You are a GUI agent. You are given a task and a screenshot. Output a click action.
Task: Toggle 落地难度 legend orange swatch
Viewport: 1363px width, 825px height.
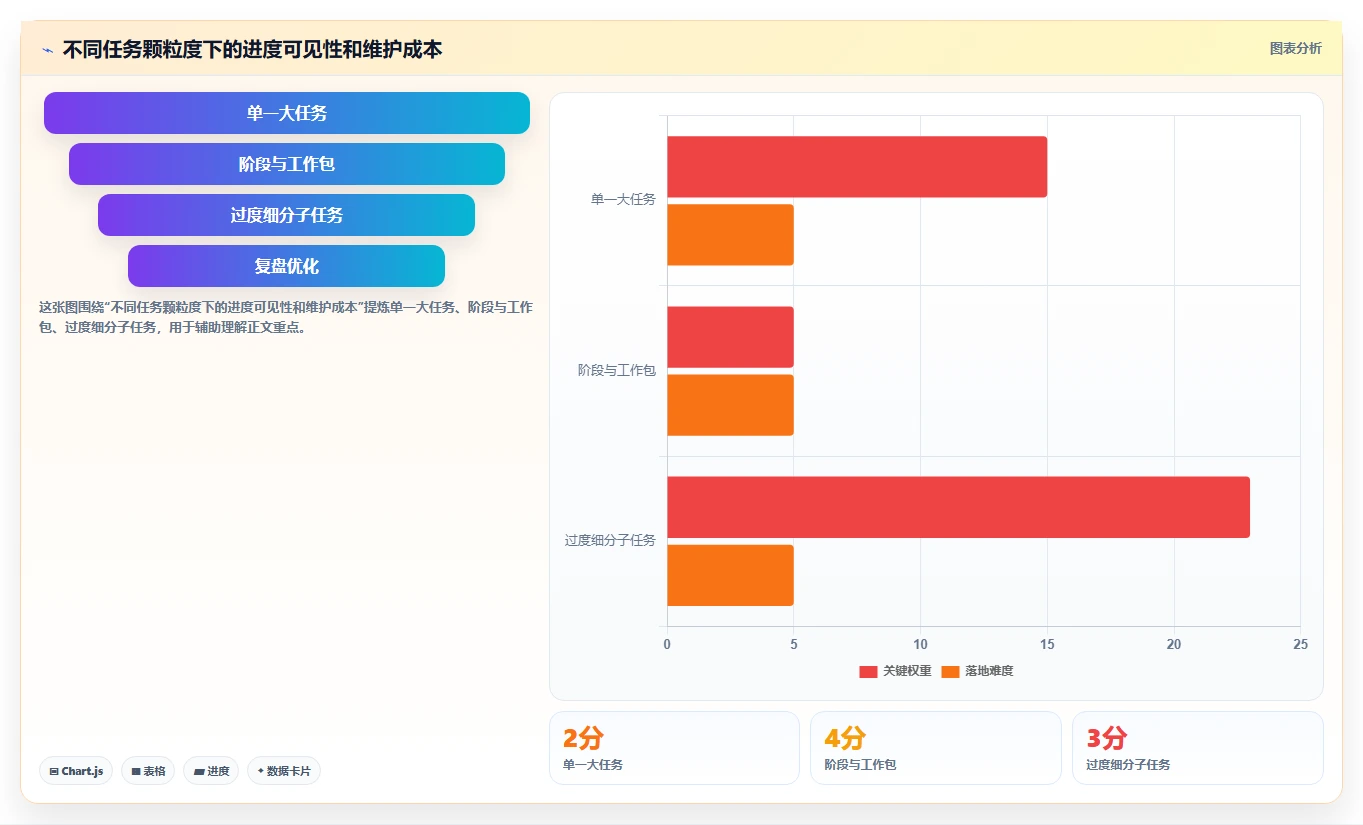click(x=950, y=671)
